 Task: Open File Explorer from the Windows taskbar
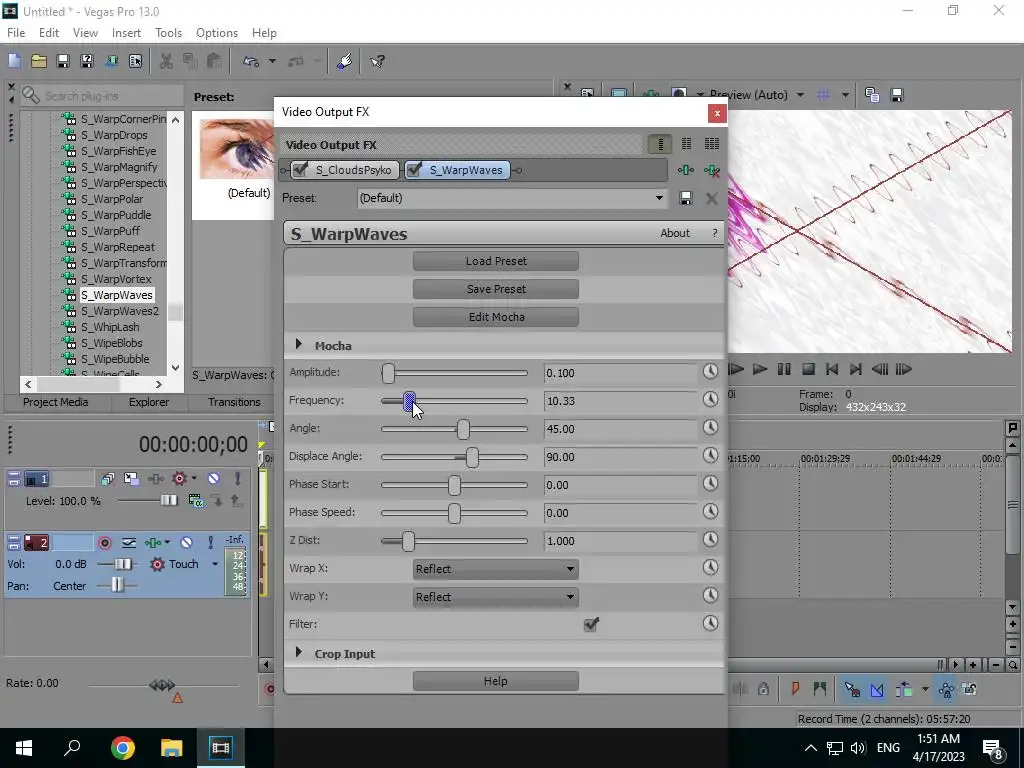[172, 748]
